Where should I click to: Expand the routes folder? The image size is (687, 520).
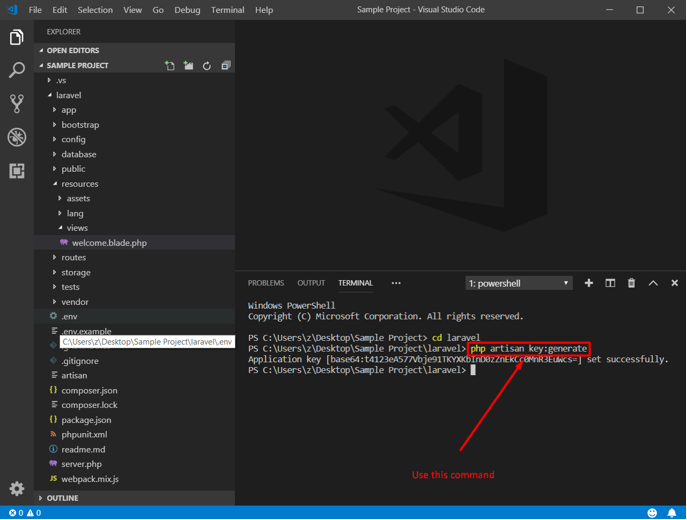pyautogui.click(x=135, y=257)
